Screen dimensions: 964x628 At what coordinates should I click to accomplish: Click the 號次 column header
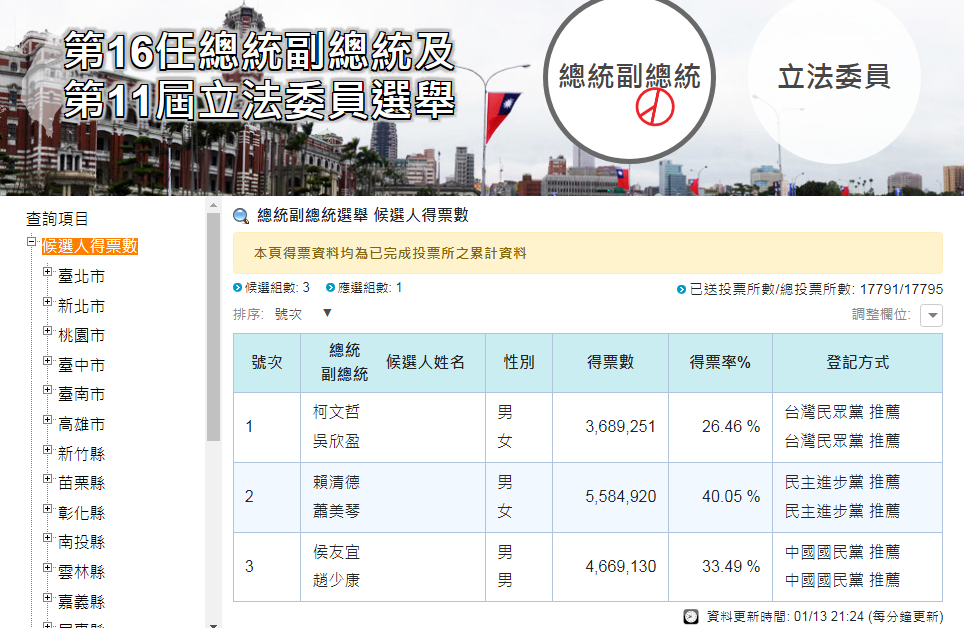click(267, 362)
